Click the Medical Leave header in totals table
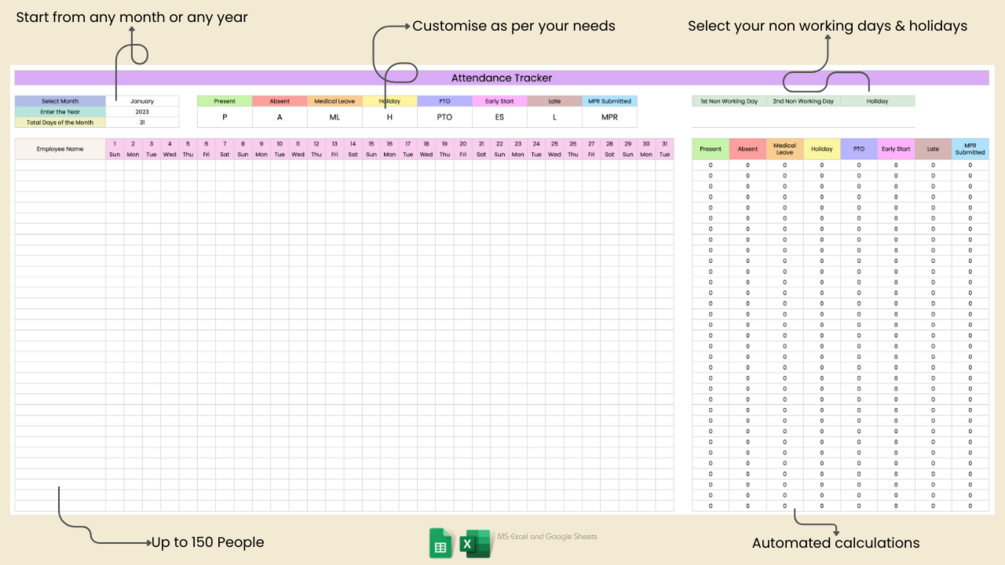 785,149
